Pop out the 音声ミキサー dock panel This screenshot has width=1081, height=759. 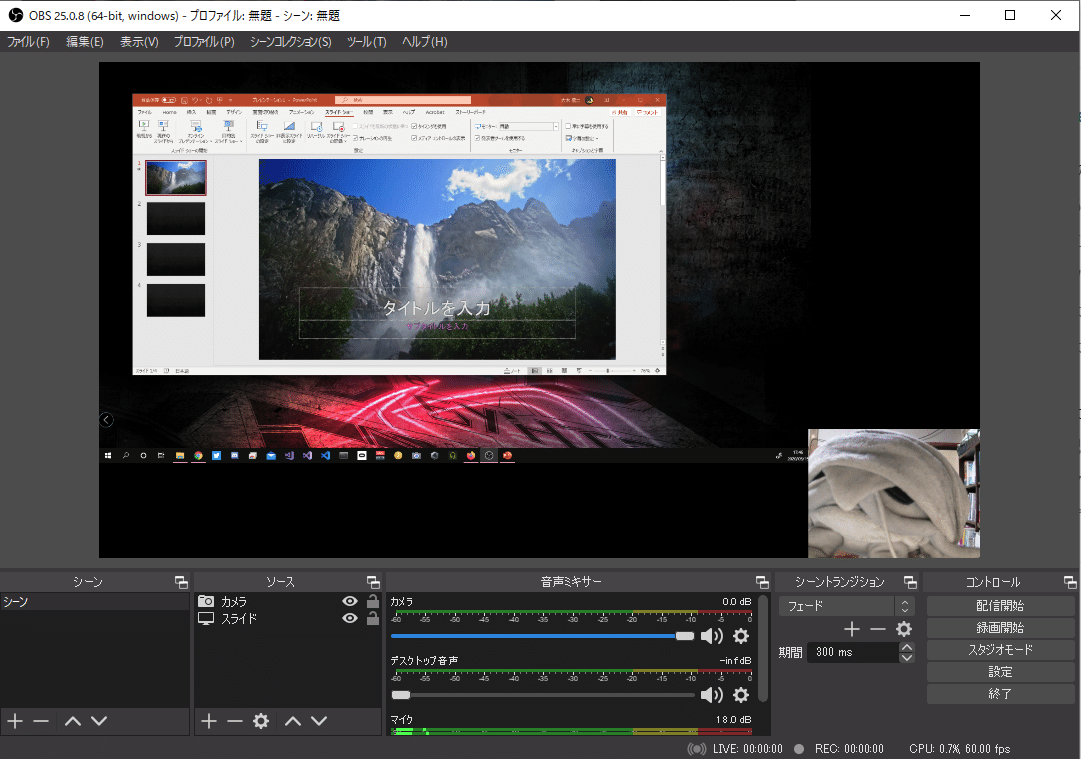tap(762, 582)
